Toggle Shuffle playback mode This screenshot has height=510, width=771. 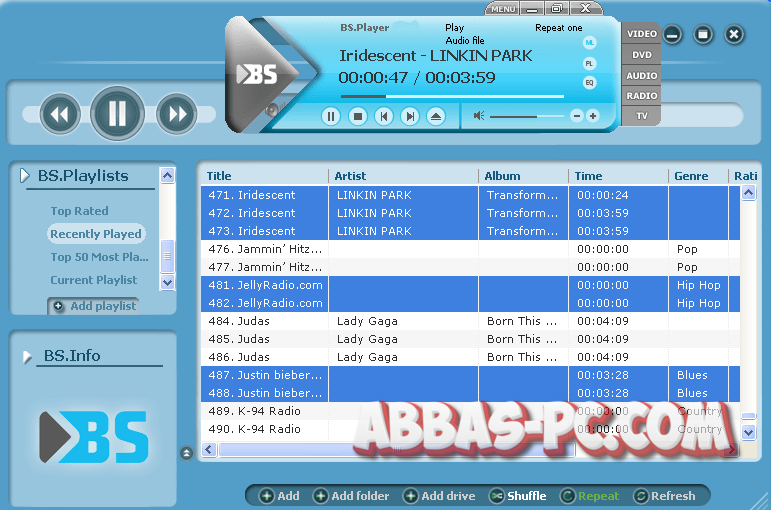click(517, 496)
